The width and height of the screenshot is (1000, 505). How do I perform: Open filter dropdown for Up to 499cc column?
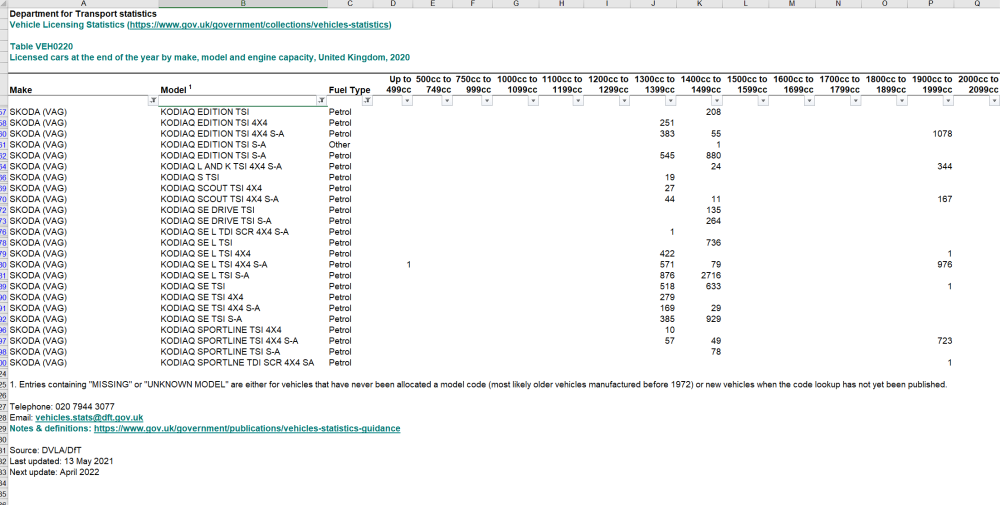408,101
